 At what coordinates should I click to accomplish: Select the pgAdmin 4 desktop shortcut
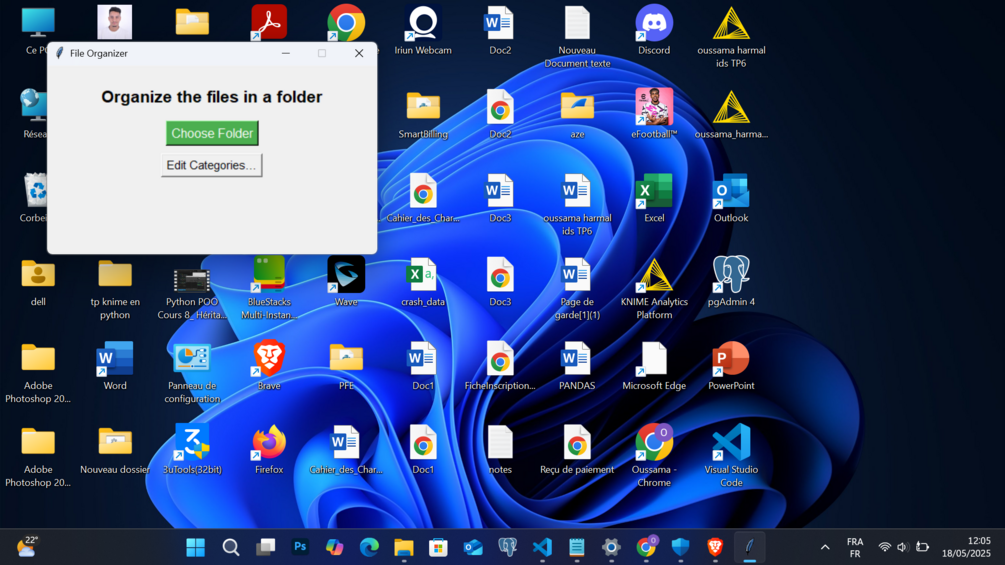(731, 282)
